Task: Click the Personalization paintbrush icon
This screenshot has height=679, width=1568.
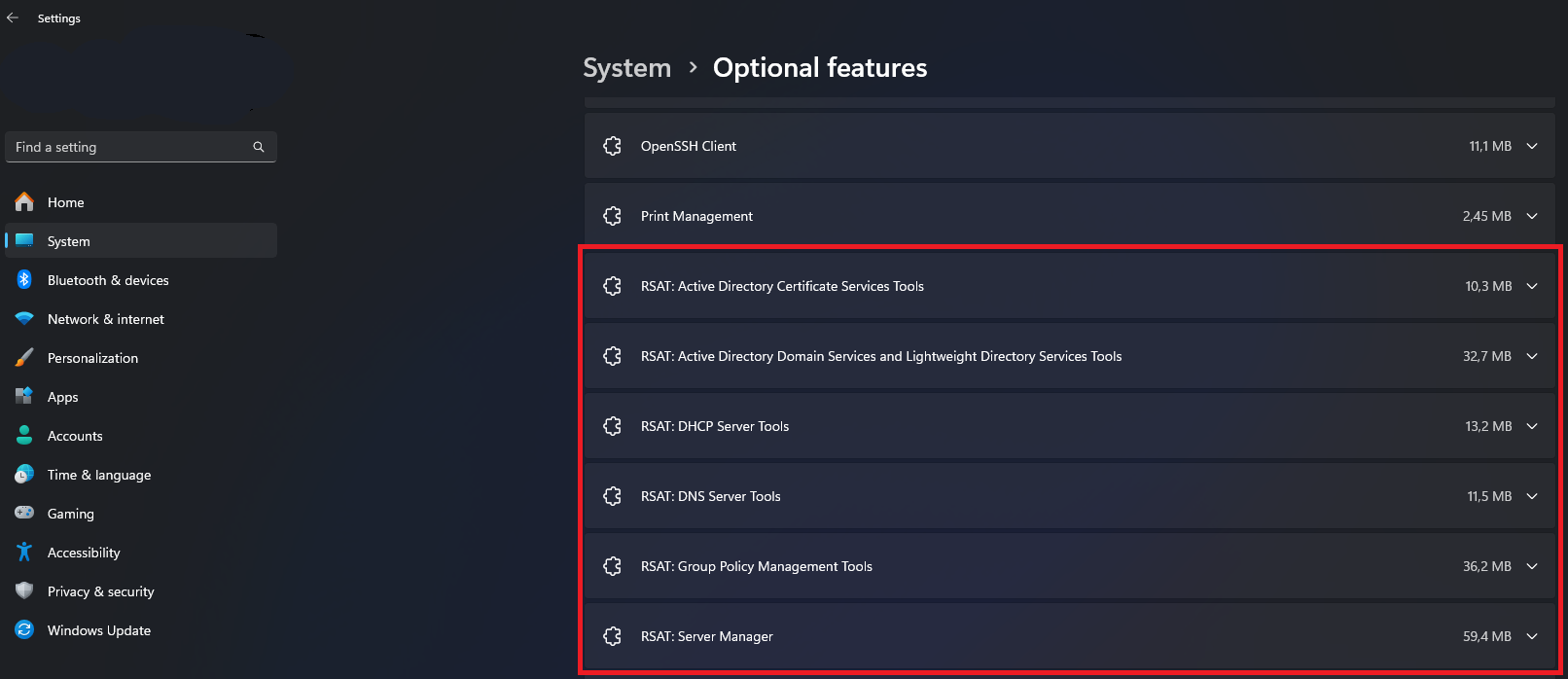Action: pyautogui.click(x=24, y=357)
